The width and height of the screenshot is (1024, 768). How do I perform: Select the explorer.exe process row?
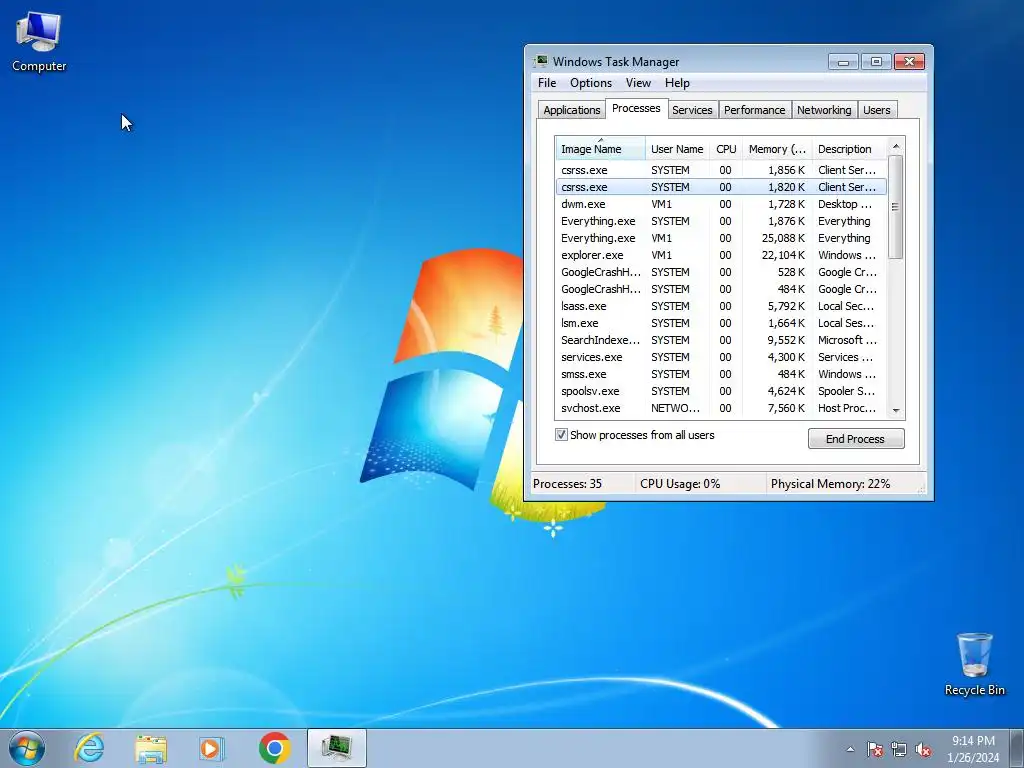click(x=721, y=255)
